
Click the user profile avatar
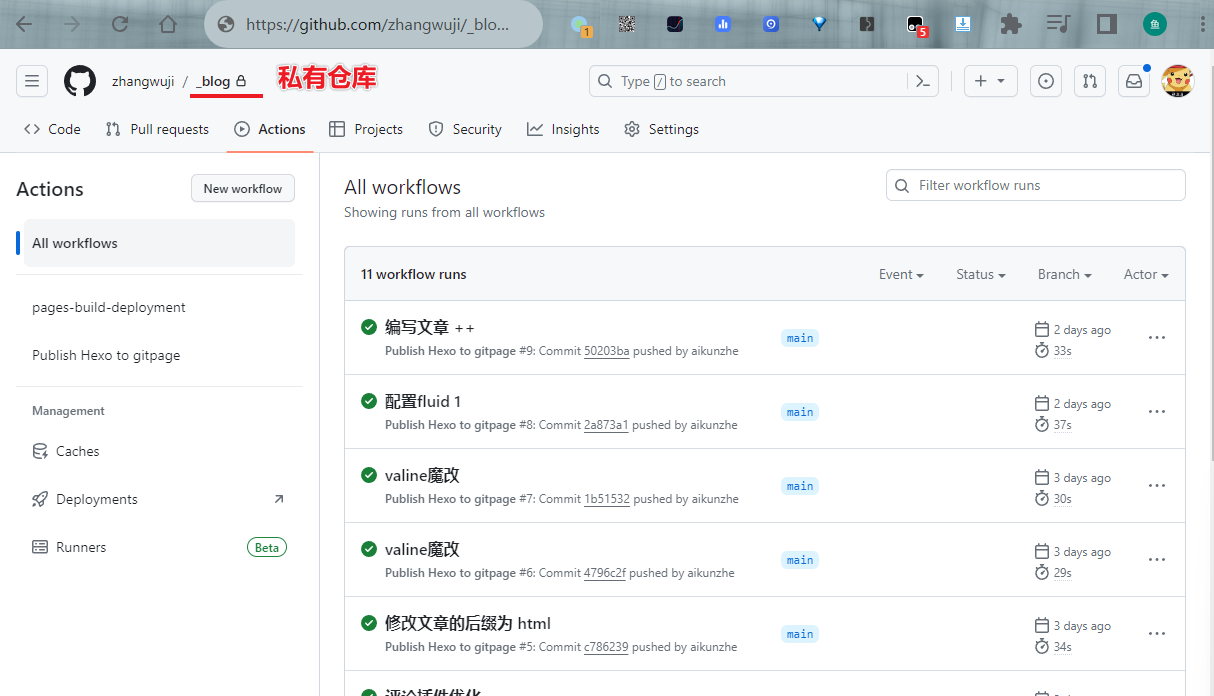[1177, 81]
